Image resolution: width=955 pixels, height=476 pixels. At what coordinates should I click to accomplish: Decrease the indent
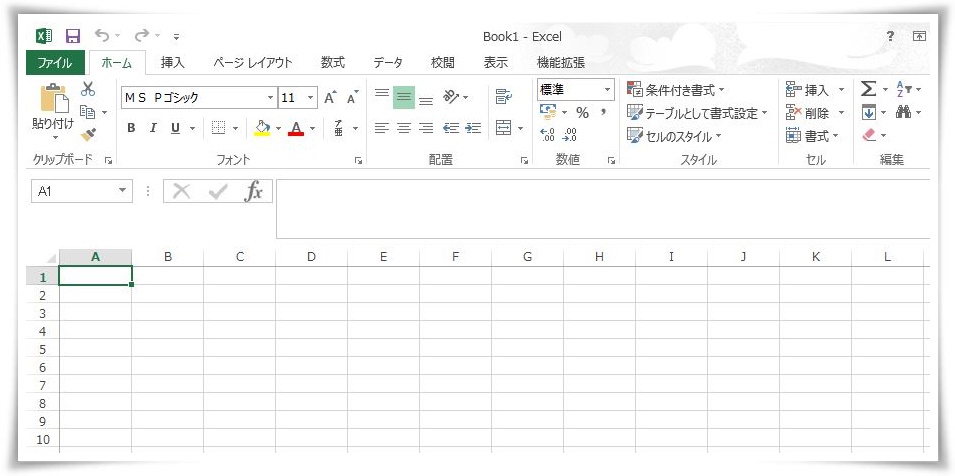coord(451,128)
